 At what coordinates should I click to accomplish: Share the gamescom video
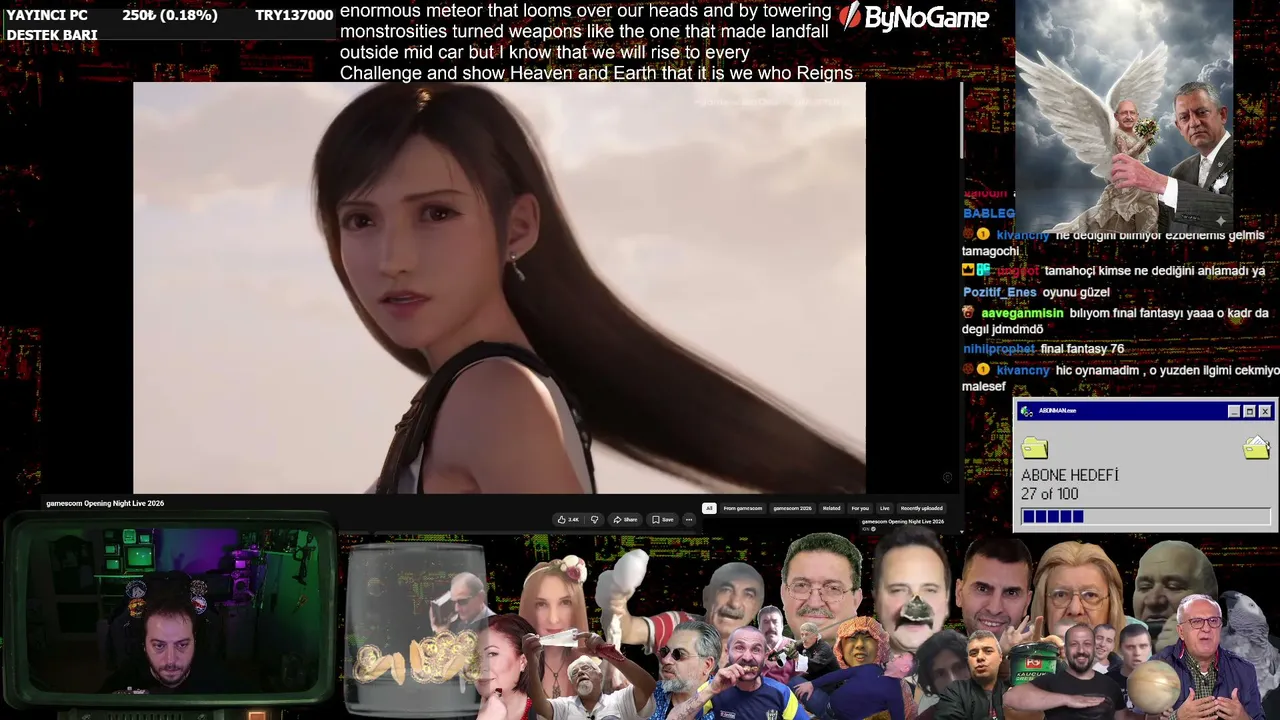pos(625,519)
